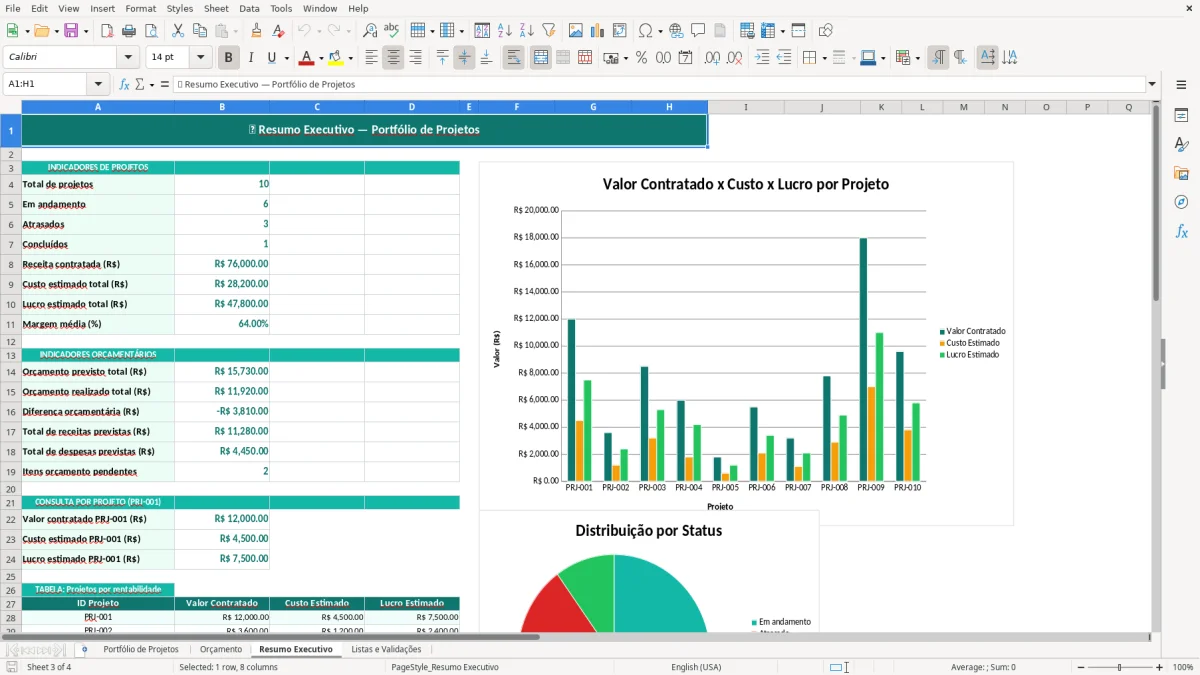Image resolution: width=1200 pixels, height=675 pixels.
Task: Click the formula input line
Action: point(658,84)
